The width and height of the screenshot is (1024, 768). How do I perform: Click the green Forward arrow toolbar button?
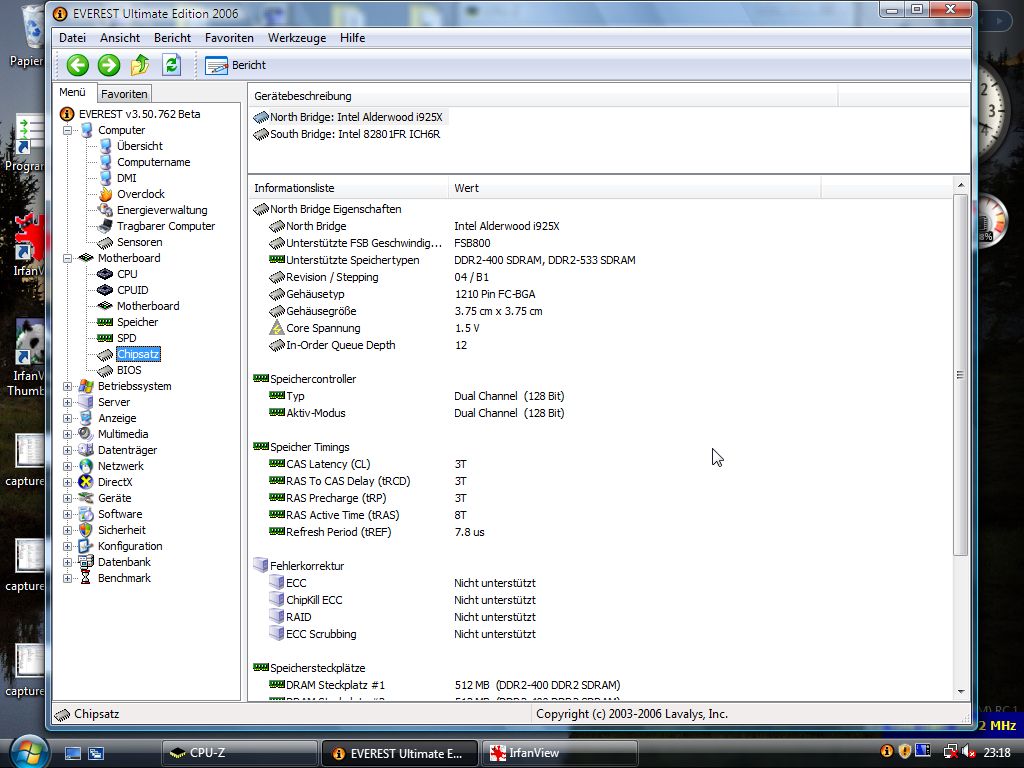109,65
